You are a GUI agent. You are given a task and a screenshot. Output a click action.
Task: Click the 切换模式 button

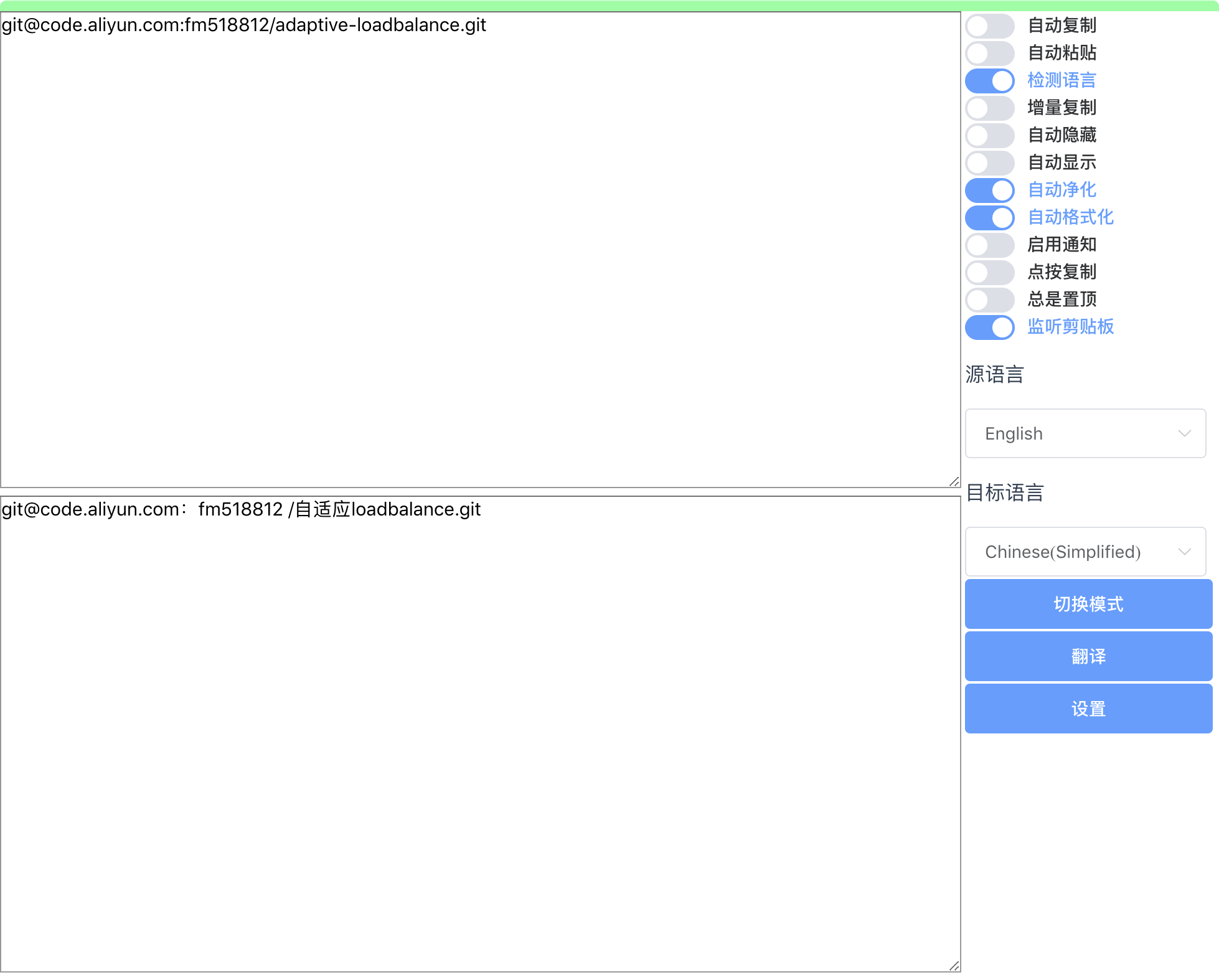pos(1088,603)
